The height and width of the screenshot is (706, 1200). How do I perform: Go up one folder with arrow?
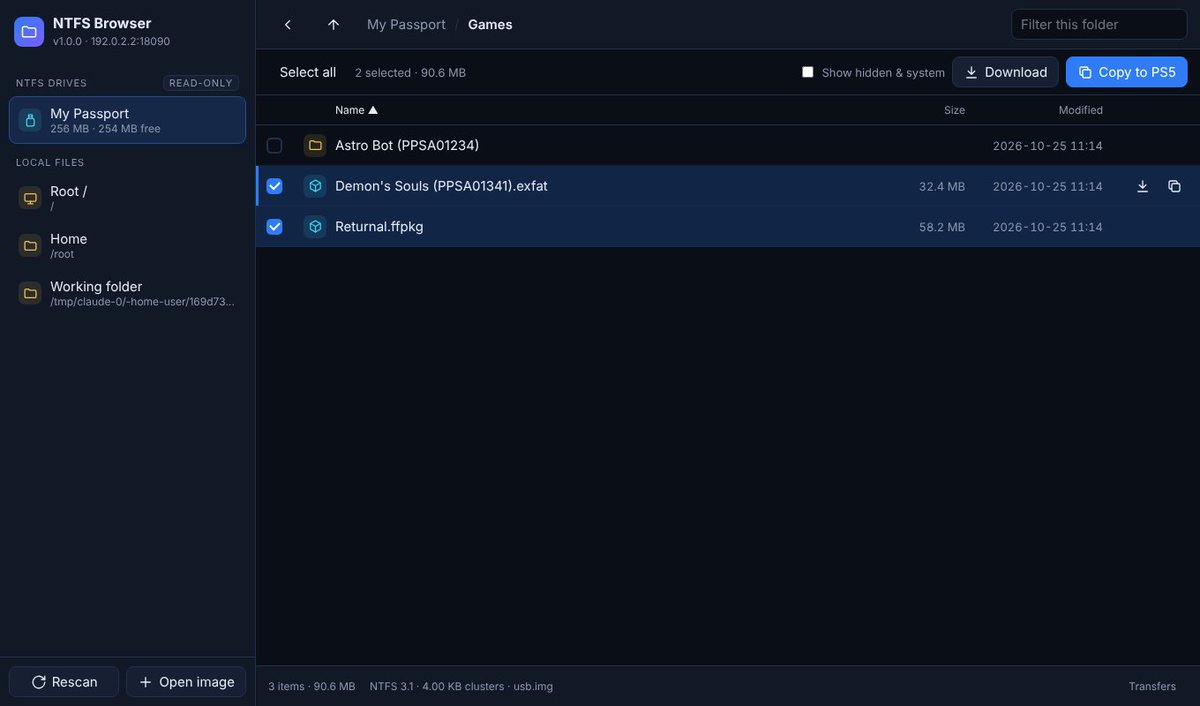click(334, 25)
